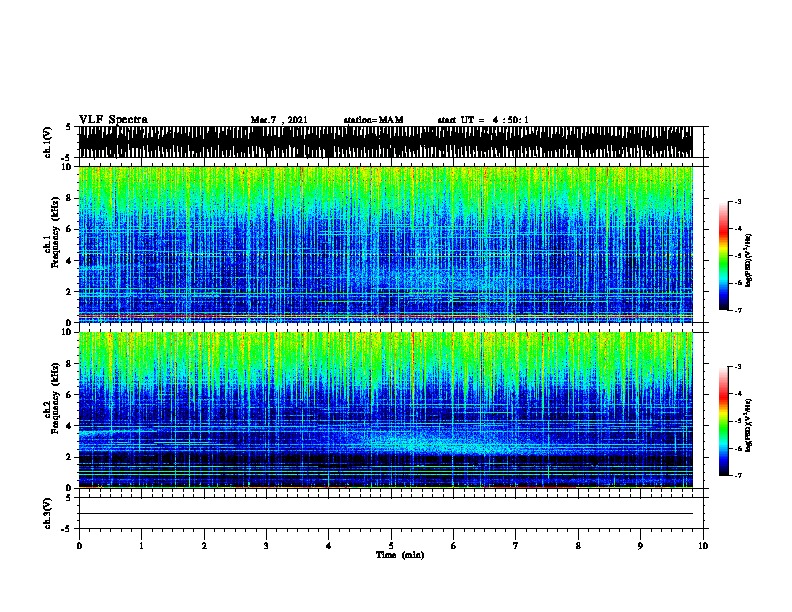Click time axis tick label "9"
The height and width of the screenshot is (612, 792).
[x=640, y=546]
